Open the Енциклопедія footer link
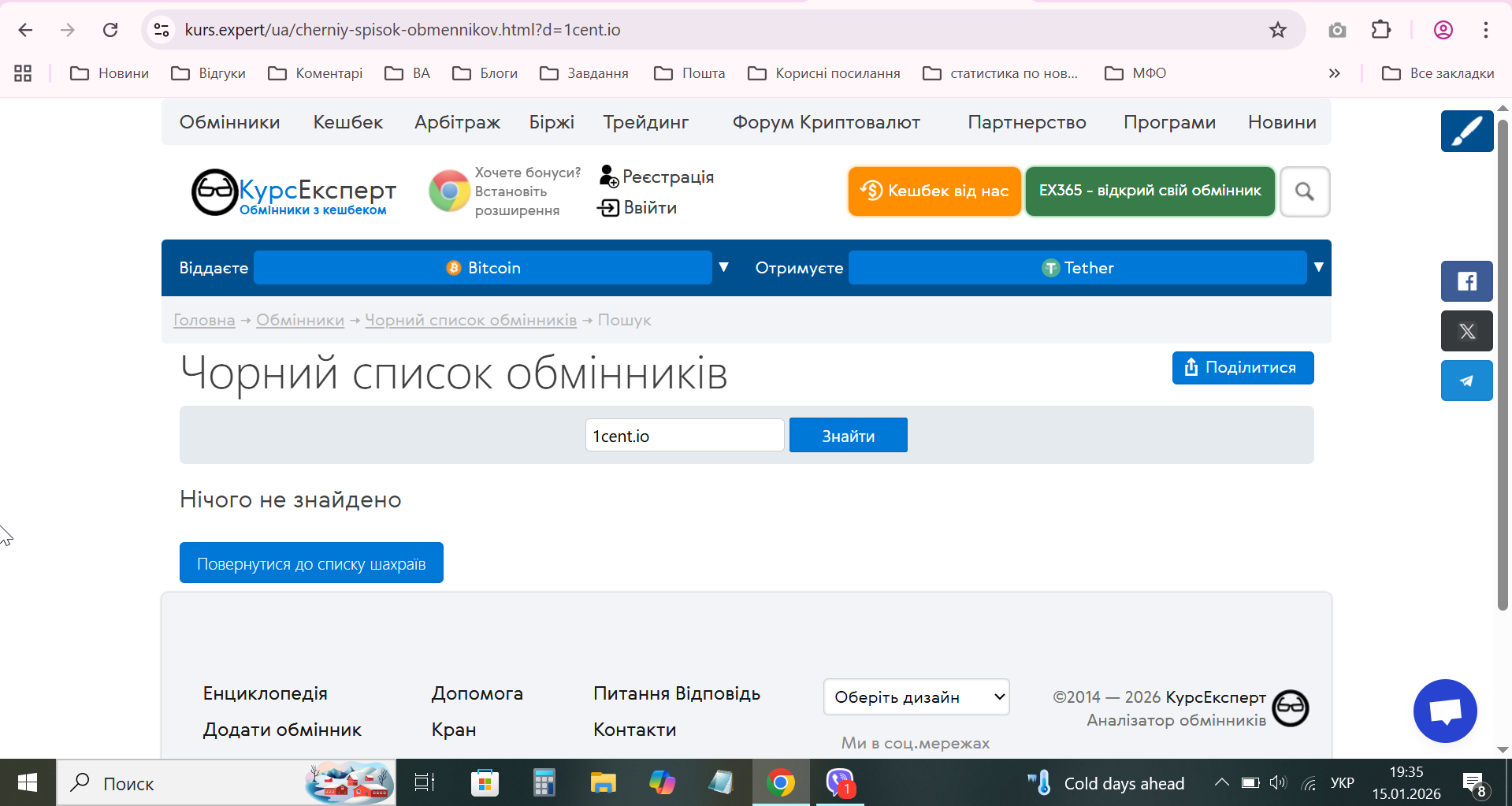This screenshot has width=1512, height=806. 266,693
